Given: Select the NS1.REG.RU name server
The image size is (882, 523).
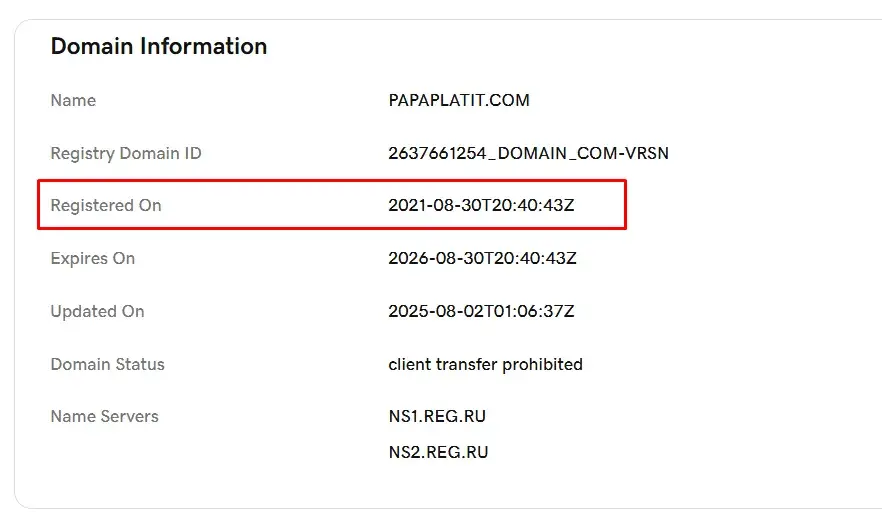Looking at the screenshot, I should [437, 416].
